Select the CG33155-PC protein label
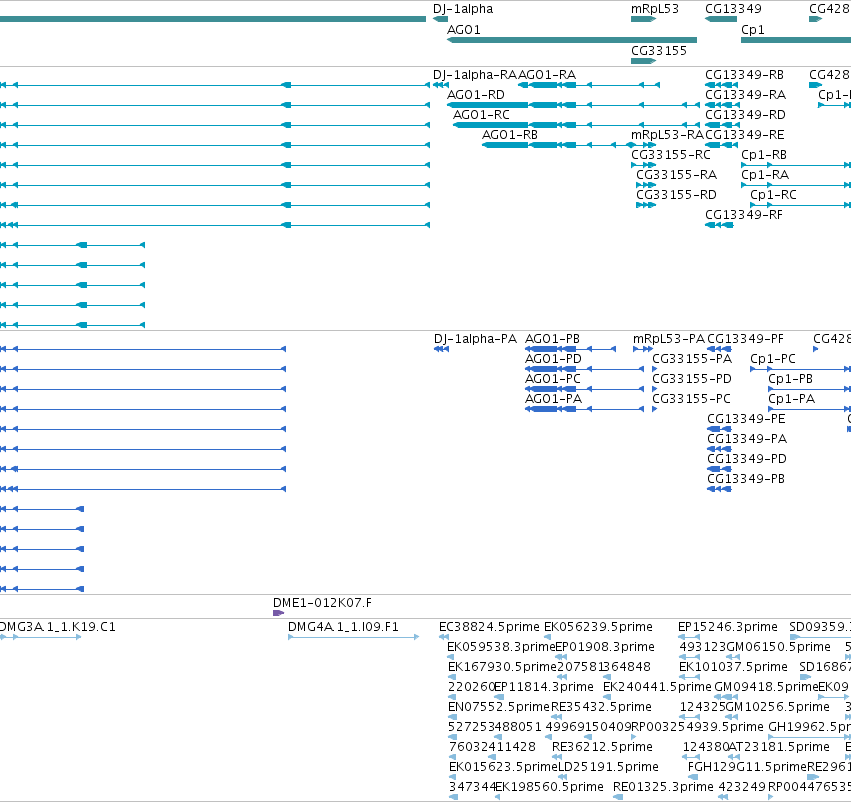 pyautogui.click(x=691, y=399)
